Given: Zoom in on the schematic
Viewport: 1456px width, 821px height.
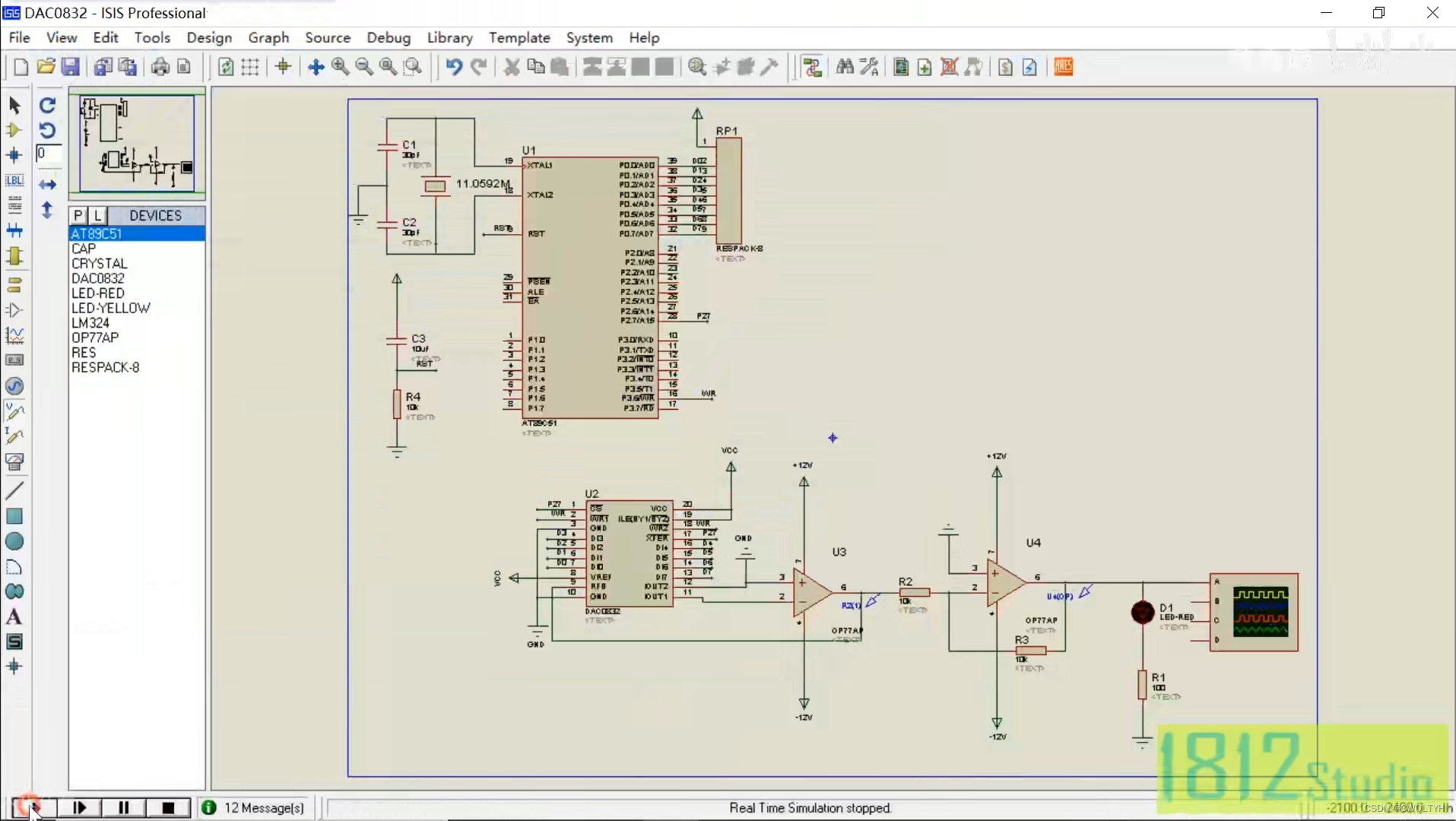Looking at the screenshot, I should click(x=340, y=67).
